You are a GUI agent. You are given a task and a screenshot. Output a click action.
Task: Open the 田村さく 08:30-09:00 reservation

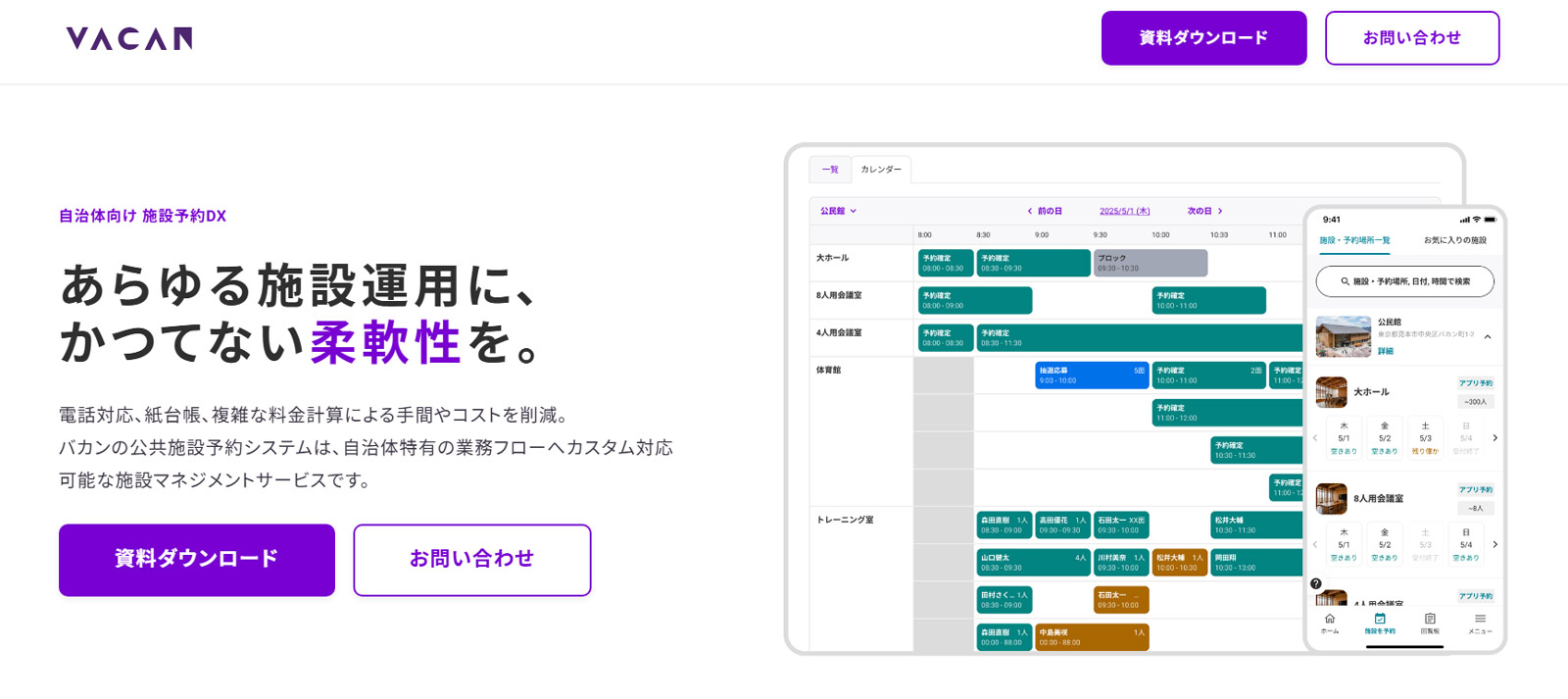1004,600
